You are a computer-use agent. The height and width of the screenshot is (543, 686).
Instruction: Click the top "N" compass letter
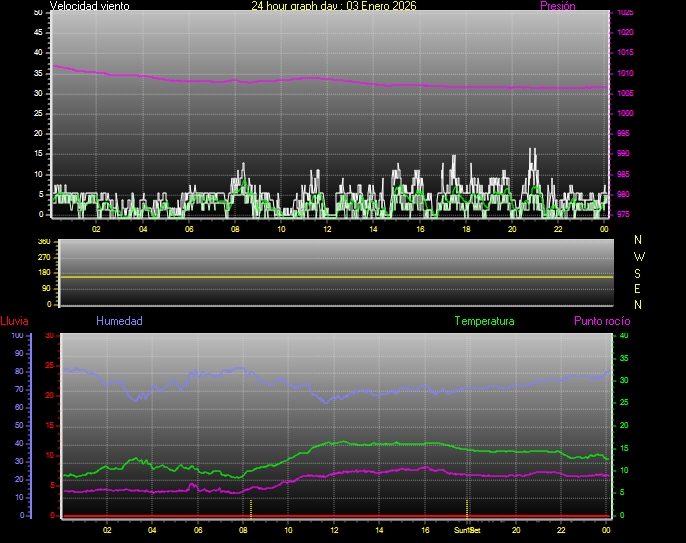[639, 240]
